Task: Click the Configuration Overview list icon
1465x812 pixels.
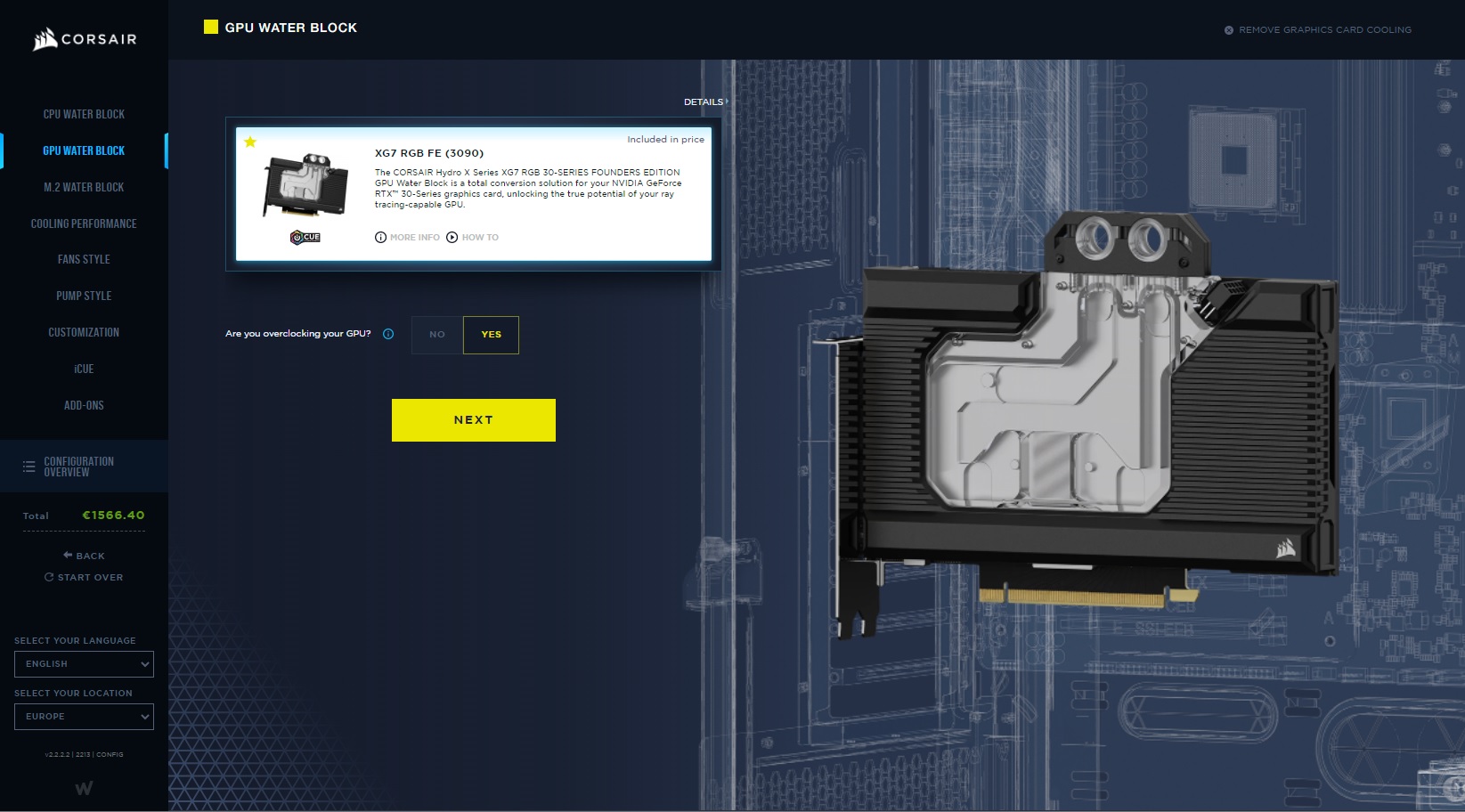Action: [28, 467]
